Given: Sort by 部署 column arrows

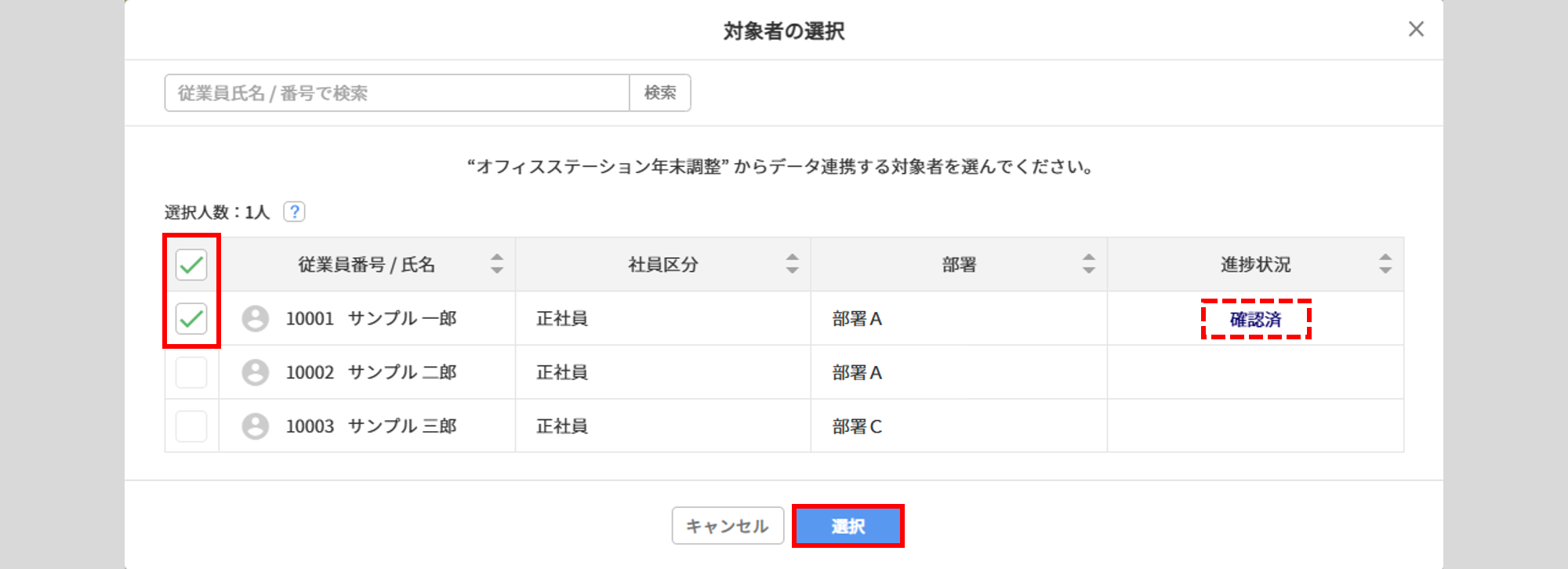Looking at the screenshot, I should (x=1088, y=264).
